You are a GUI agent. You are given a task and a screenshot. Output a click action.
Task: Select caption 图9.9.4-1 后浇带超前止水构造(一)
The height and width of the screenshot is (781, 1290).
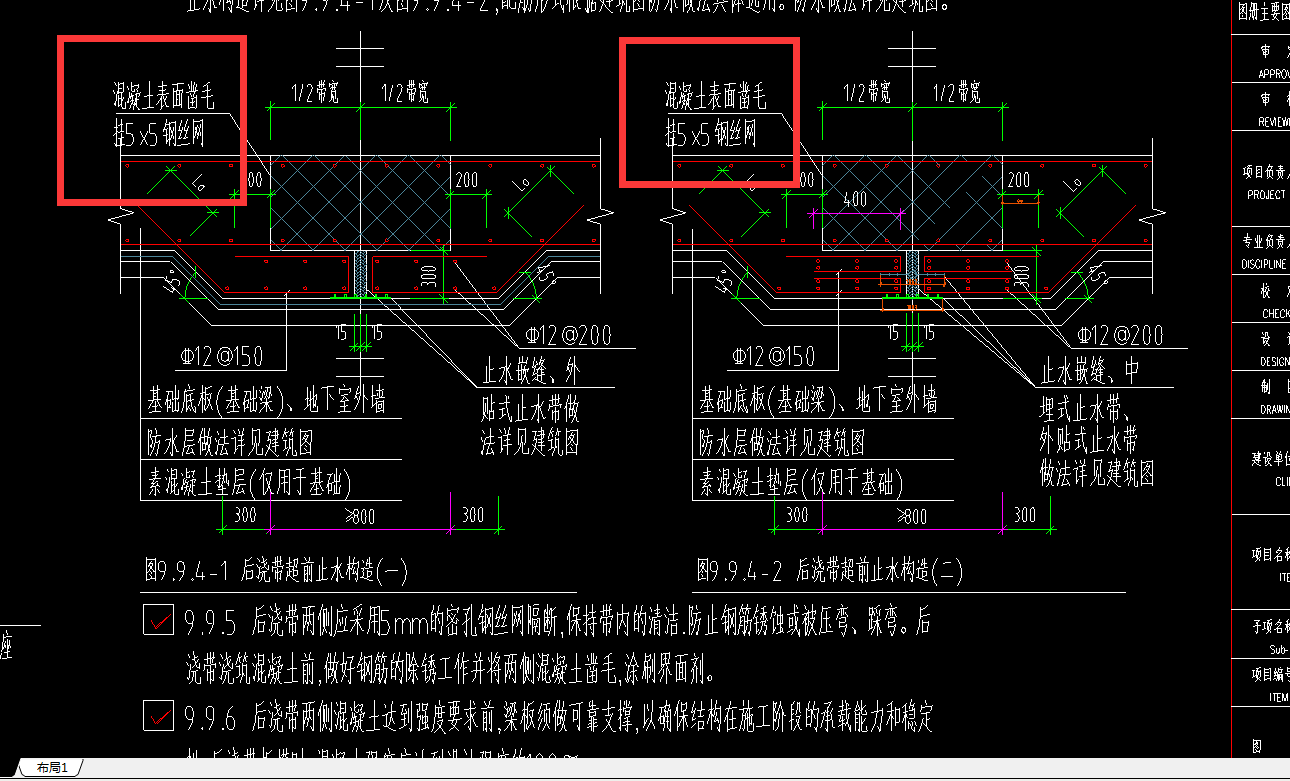point(277,571)
